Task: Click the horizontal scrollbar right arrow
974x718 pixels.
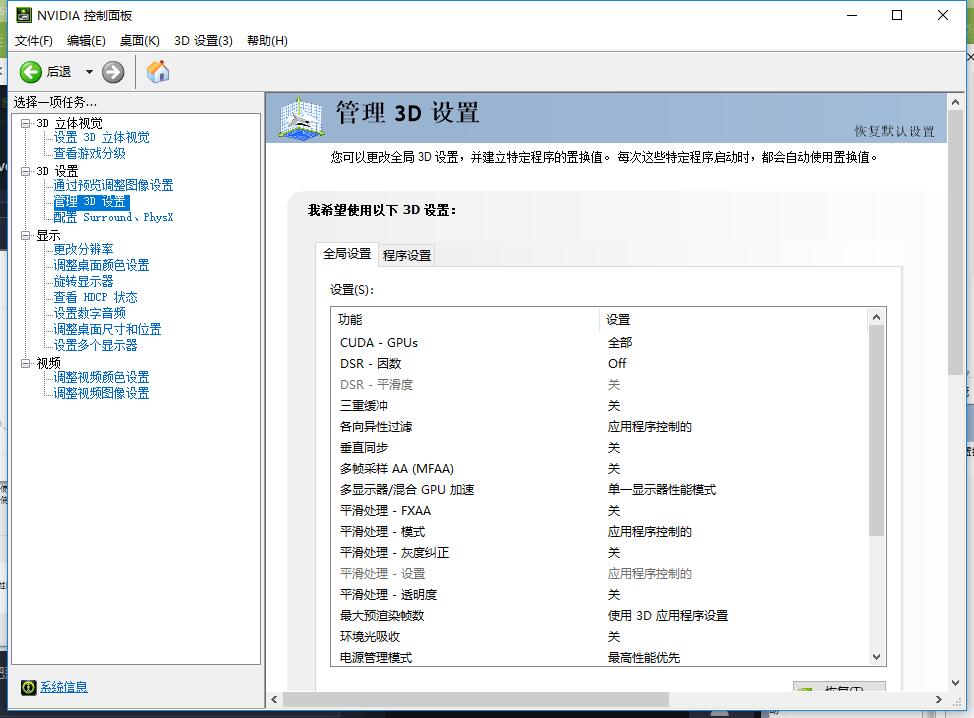Action: 939,699
